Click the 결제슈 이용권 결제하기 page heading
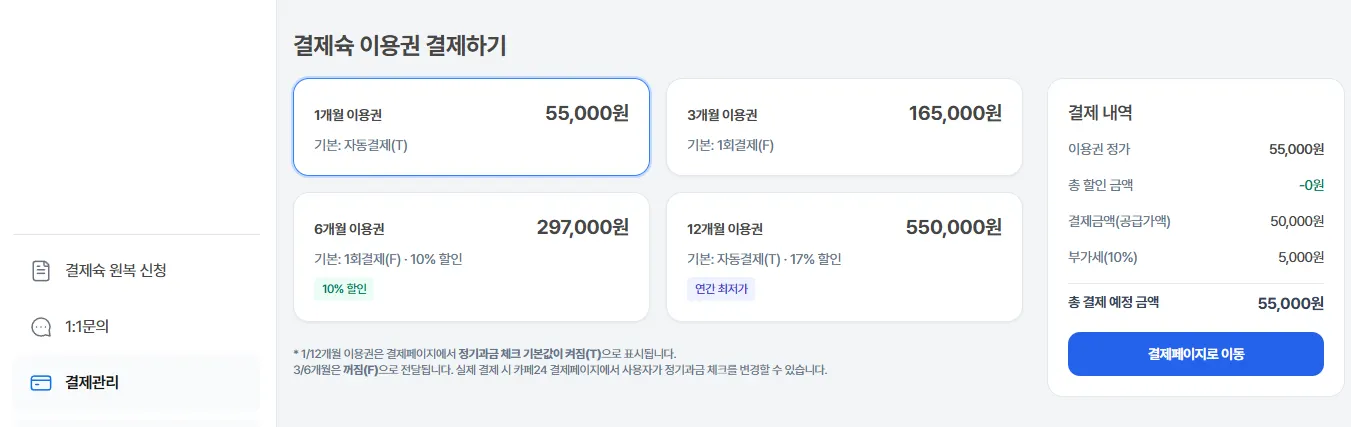The height and width of the screenshot is (427, 1351). click(400, 45)
